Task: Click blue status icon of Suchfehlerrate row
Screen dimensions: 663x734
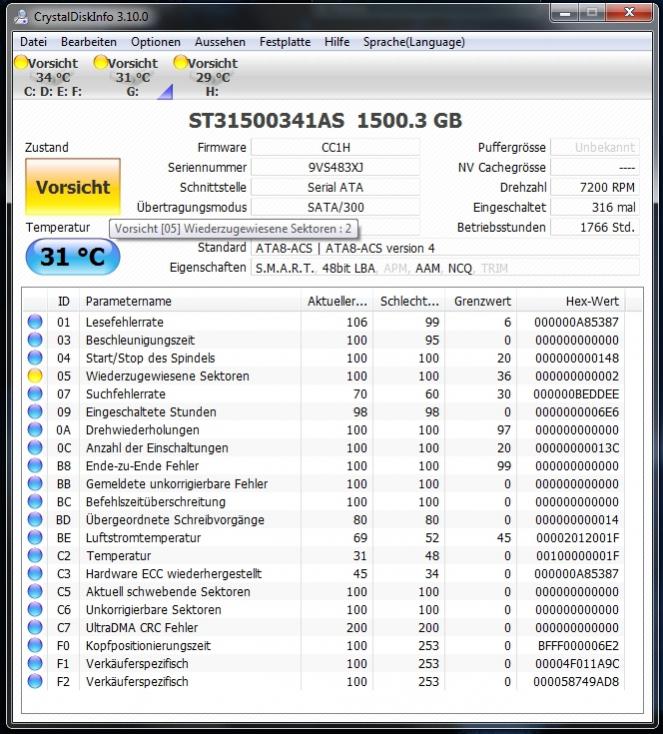Action: click(35, 394)
